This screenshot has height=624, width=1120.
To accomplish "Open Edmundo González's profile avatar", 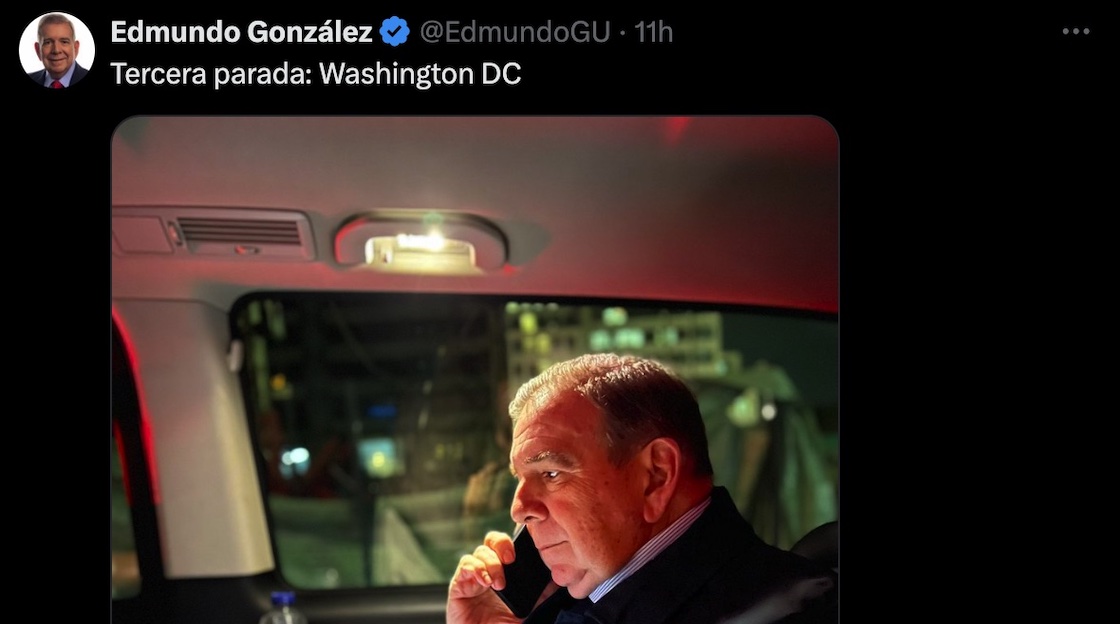I will tap(56, 50).
